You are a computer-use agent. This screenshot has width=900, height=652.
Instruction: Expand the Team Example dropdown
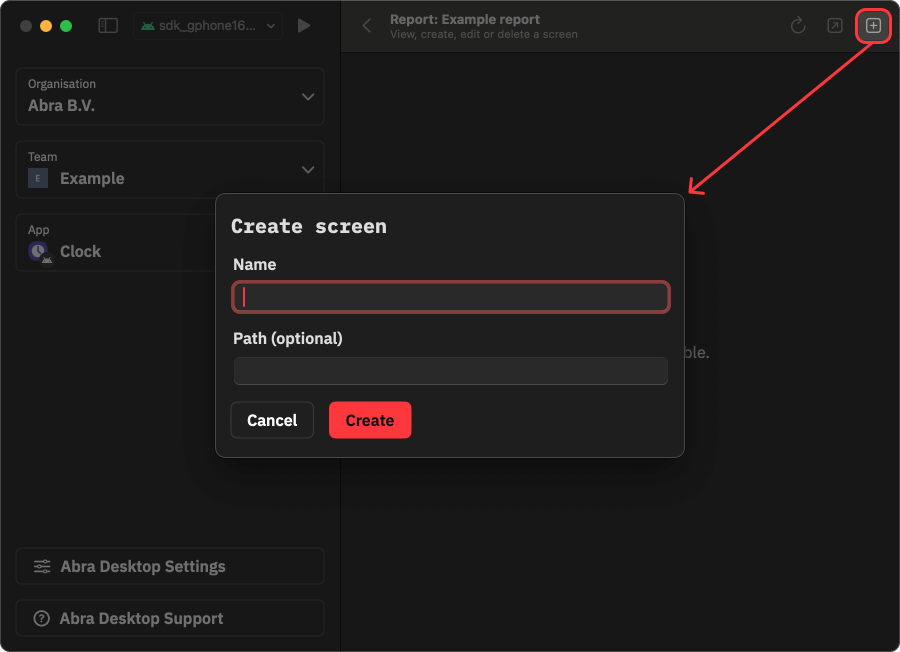[x=170, y=169]
